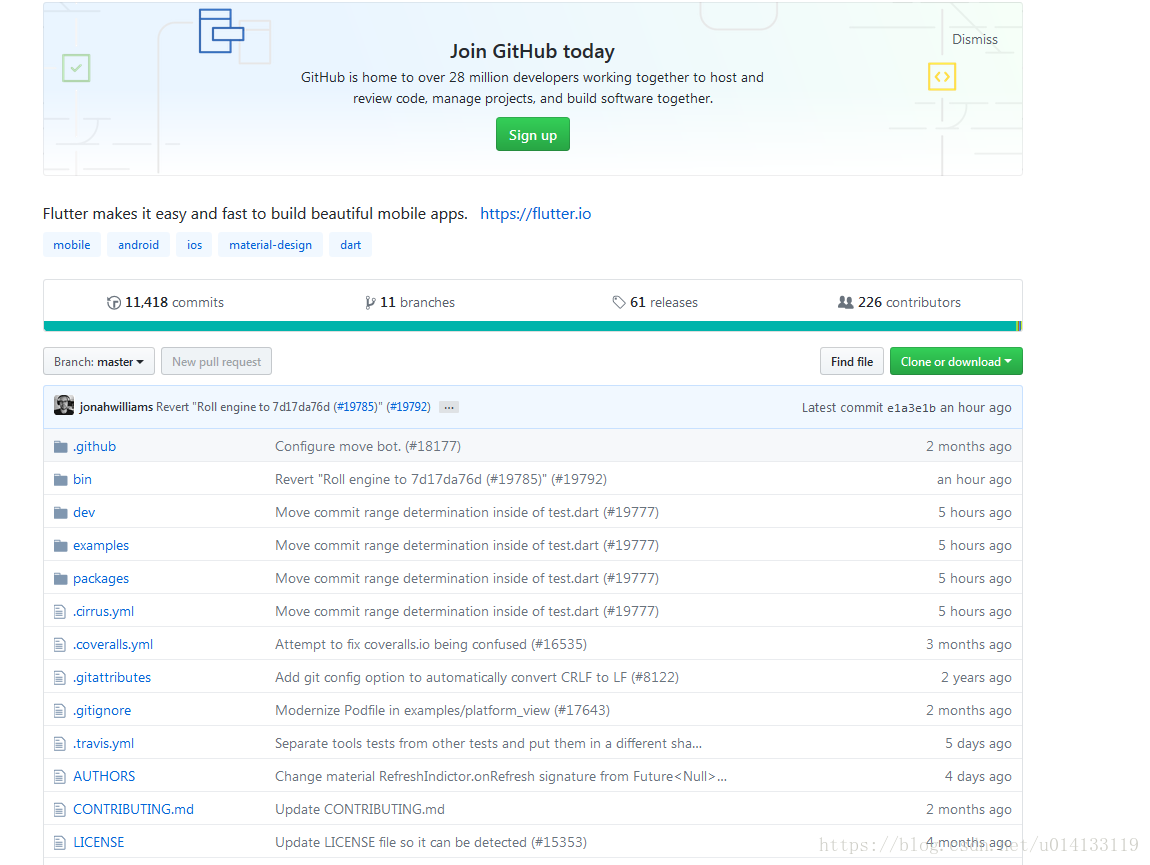Dismiss the Join GitHub banner
The height and width of the screenshot is (865, 1150).
click(975, 40)
